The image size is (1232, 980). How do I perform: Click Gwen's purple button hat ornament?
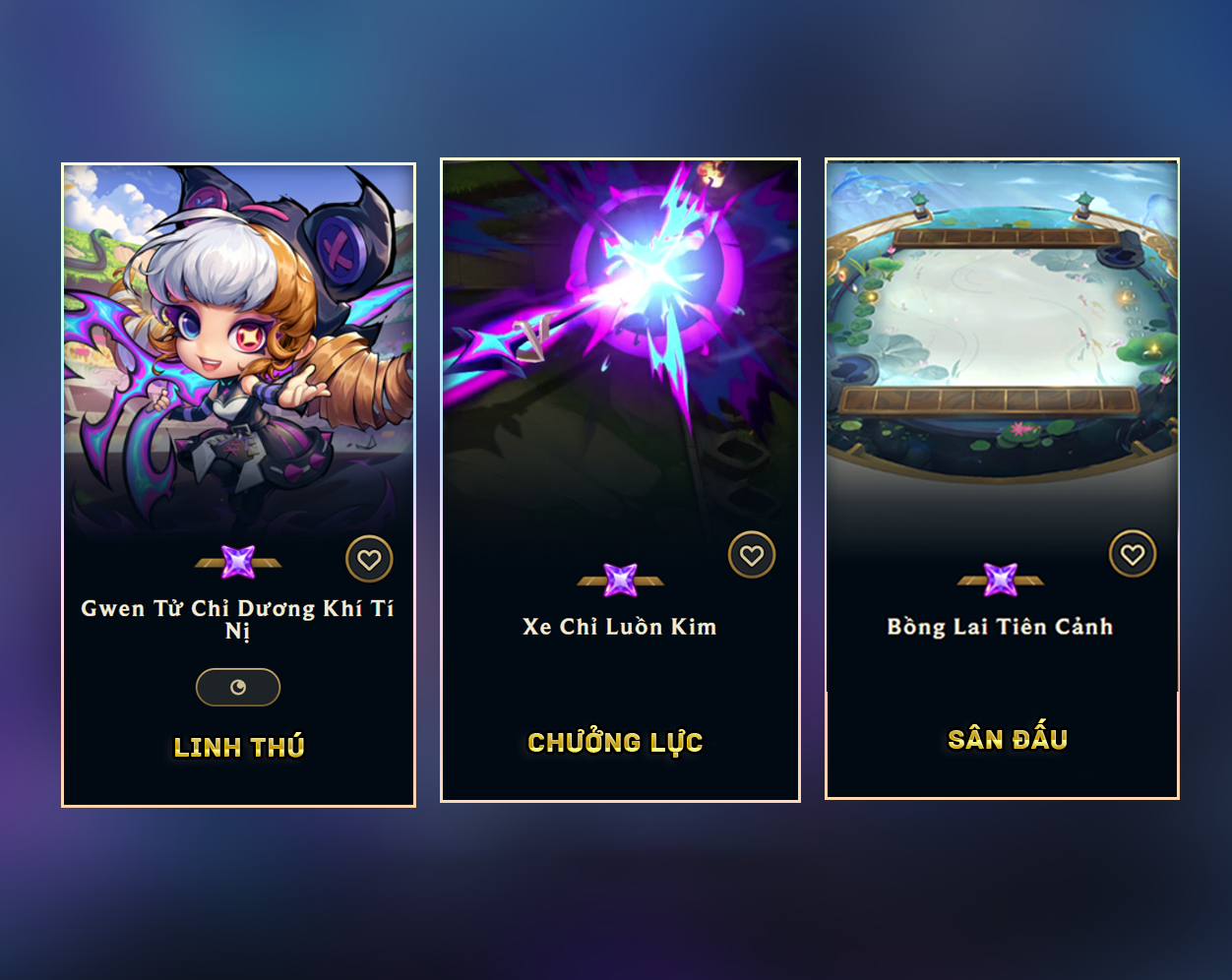338,245
